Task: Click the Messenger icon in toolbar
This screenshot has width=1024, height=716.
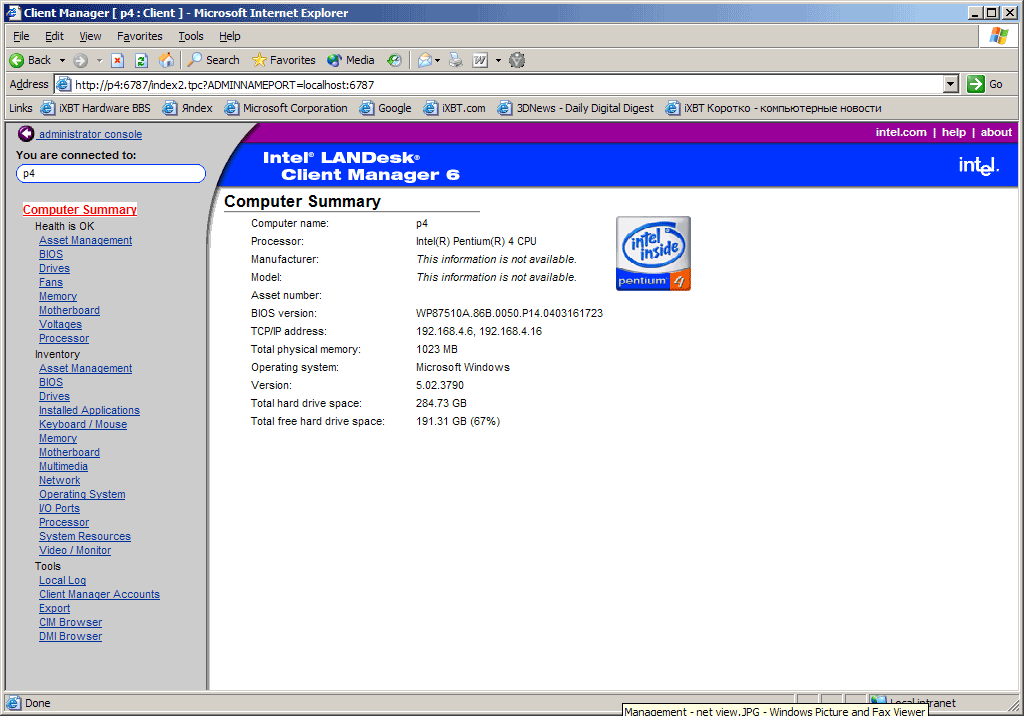Action: point(517,60)
